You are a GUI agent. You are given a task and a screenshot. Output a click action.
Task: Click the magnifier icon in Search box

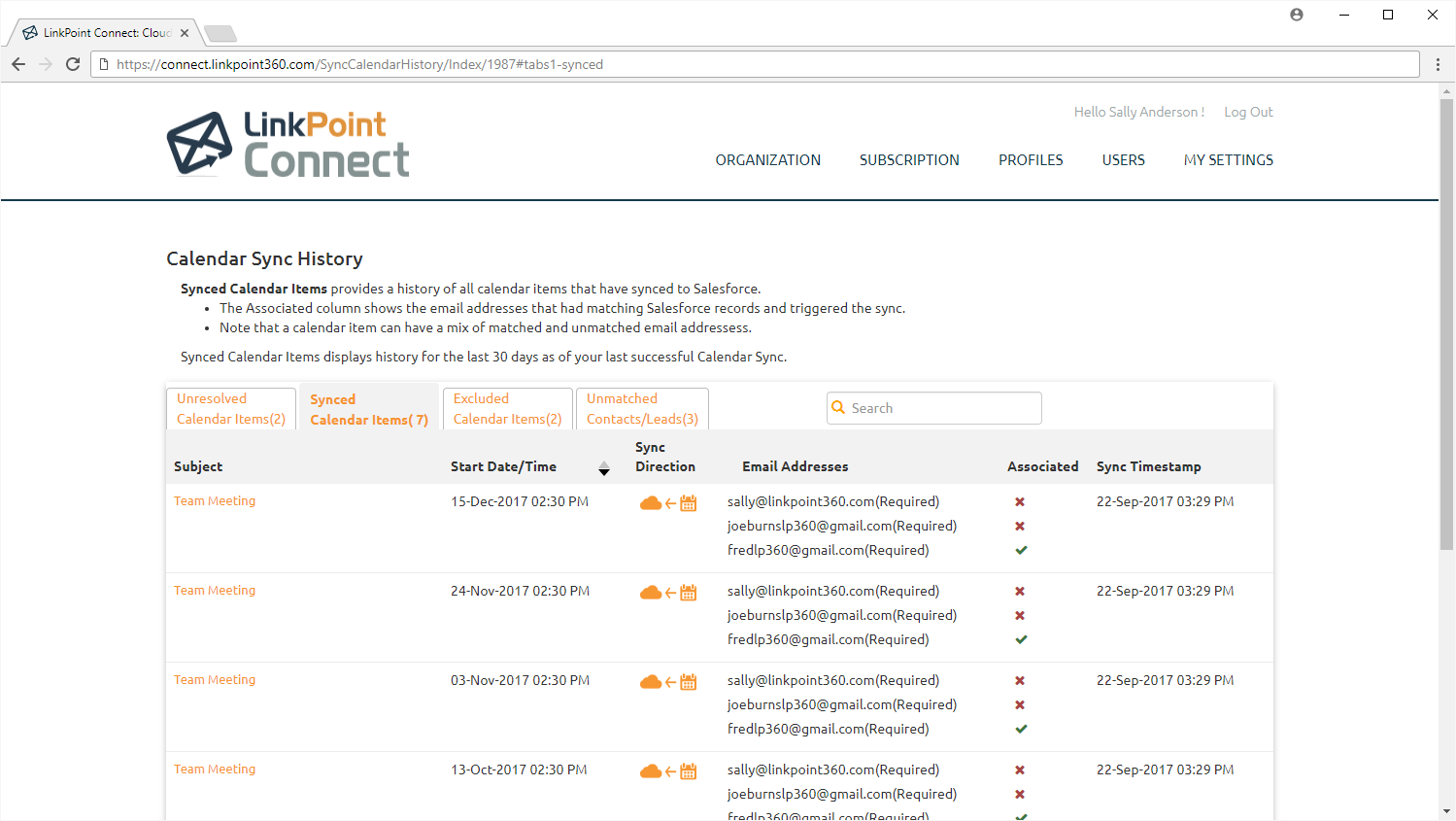click(838, 408)
